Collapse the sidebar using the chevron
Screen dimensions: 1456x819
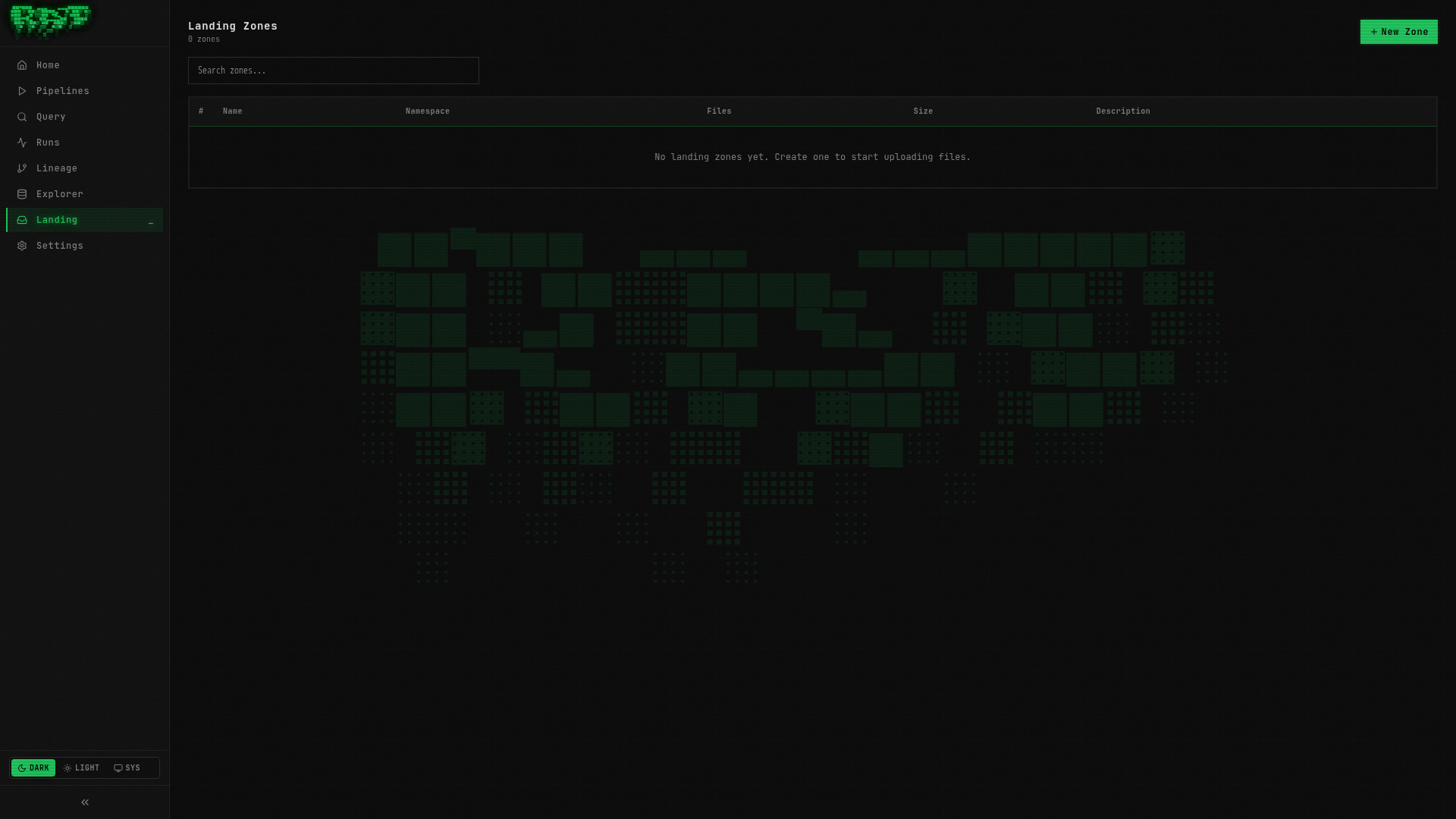[84, 802]
